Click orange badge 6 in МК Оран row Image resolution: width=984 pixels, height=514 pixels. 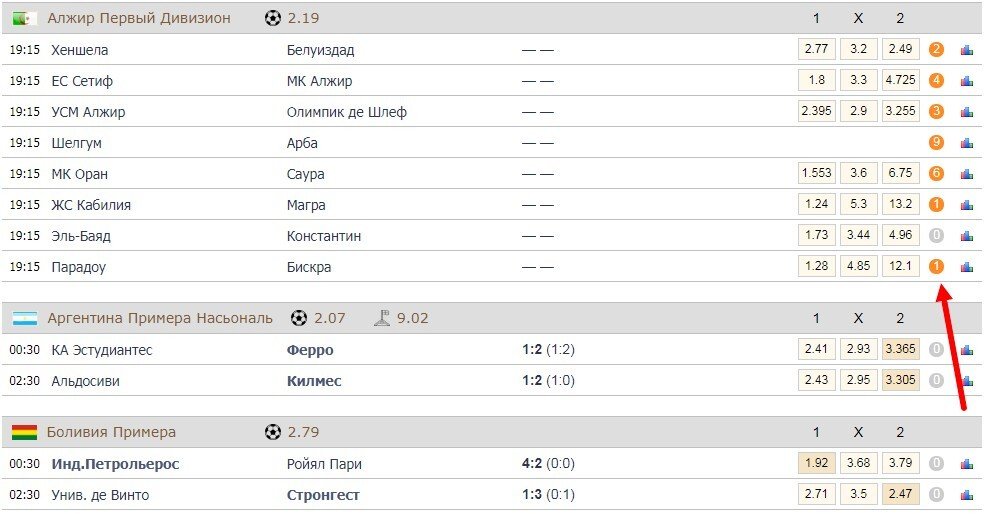(x=936, y=174)
